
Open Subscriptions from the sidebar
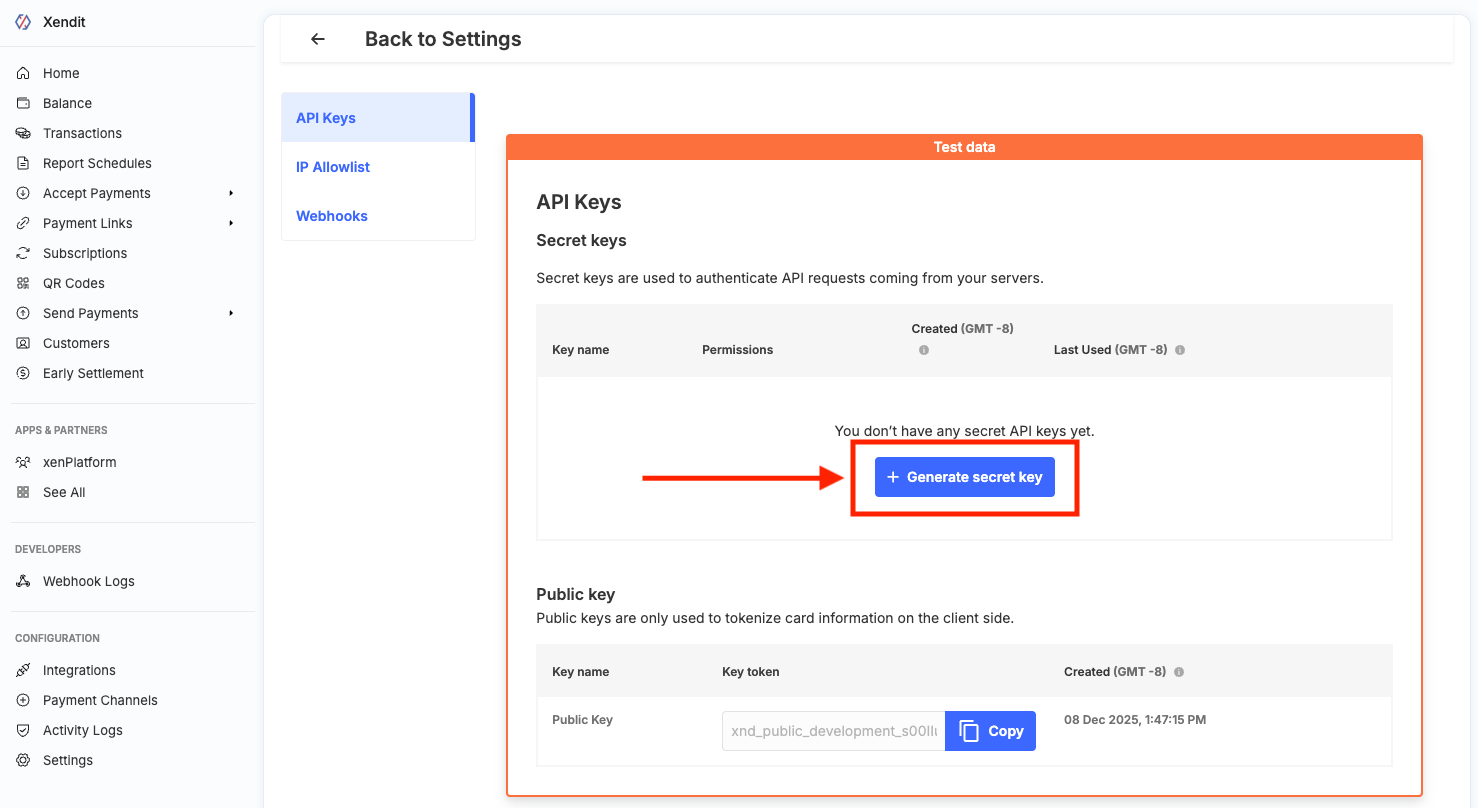click(85, 253)
